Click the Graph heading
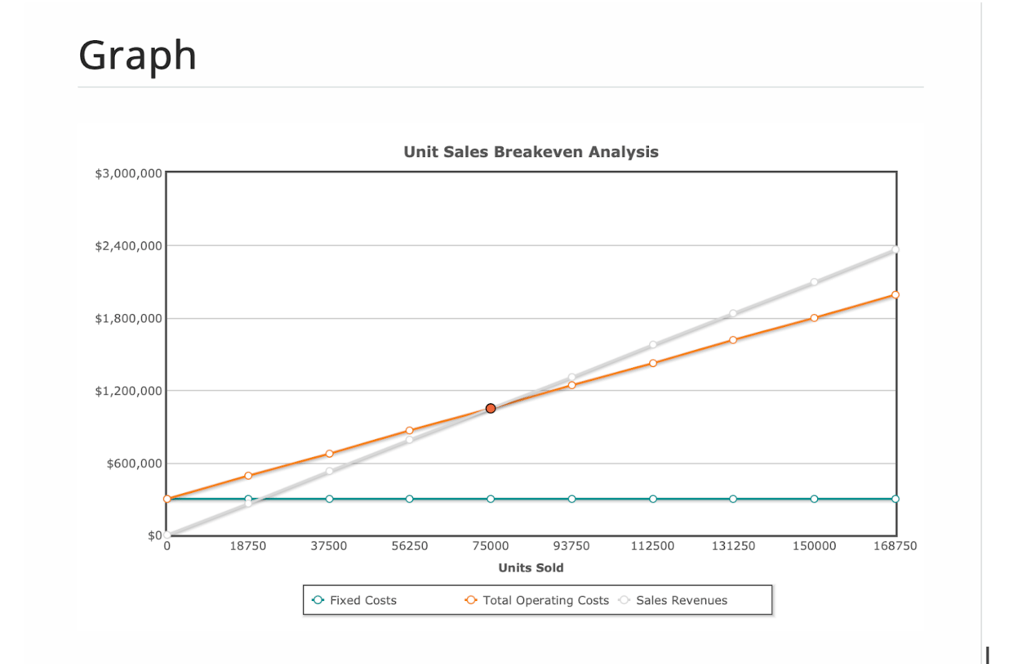Image resolution: width=1024 pixels, height=664 pixels. [x=138, y=56]
